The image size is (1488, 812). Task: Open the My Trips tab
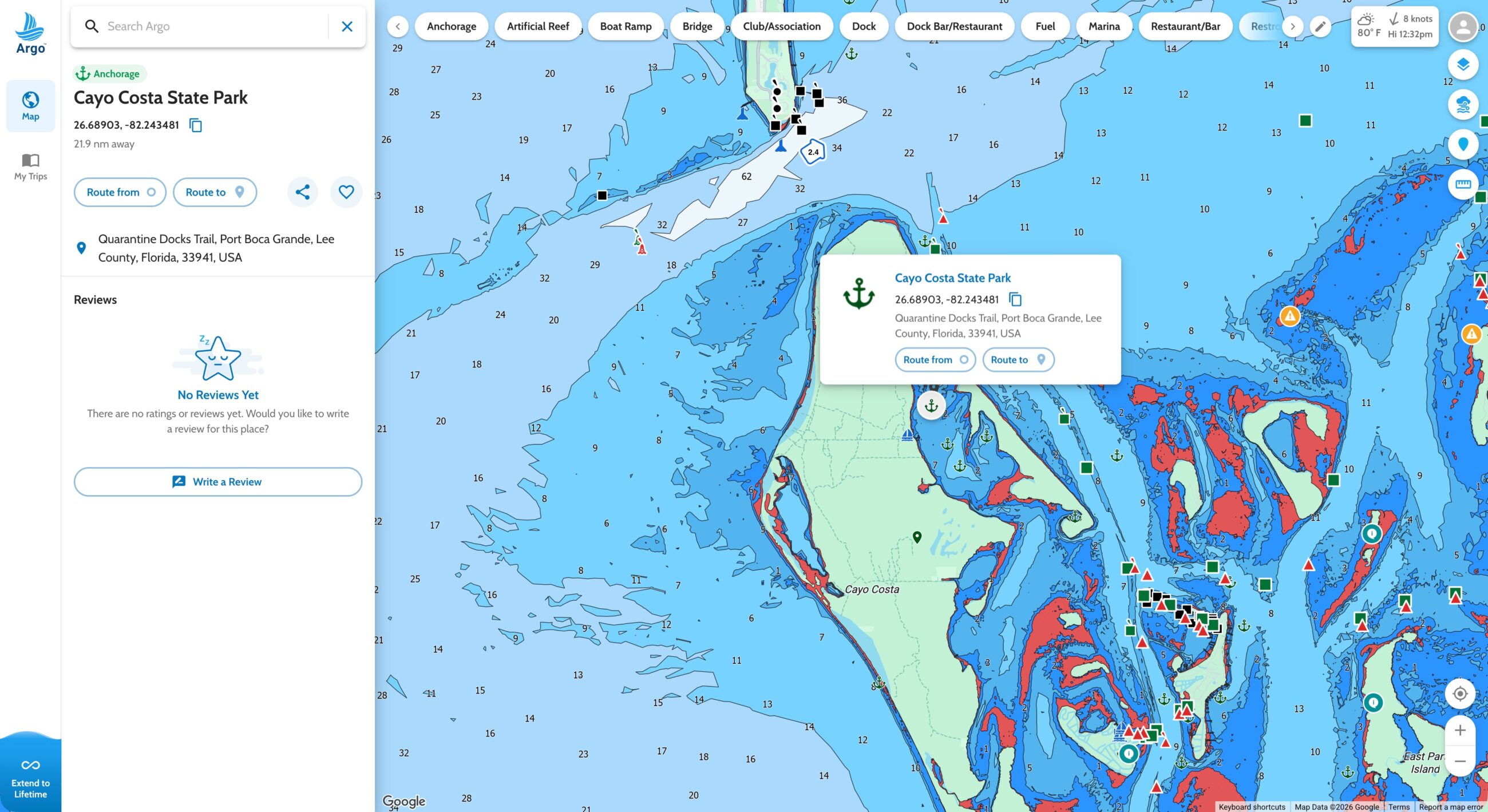click(30, 167)
